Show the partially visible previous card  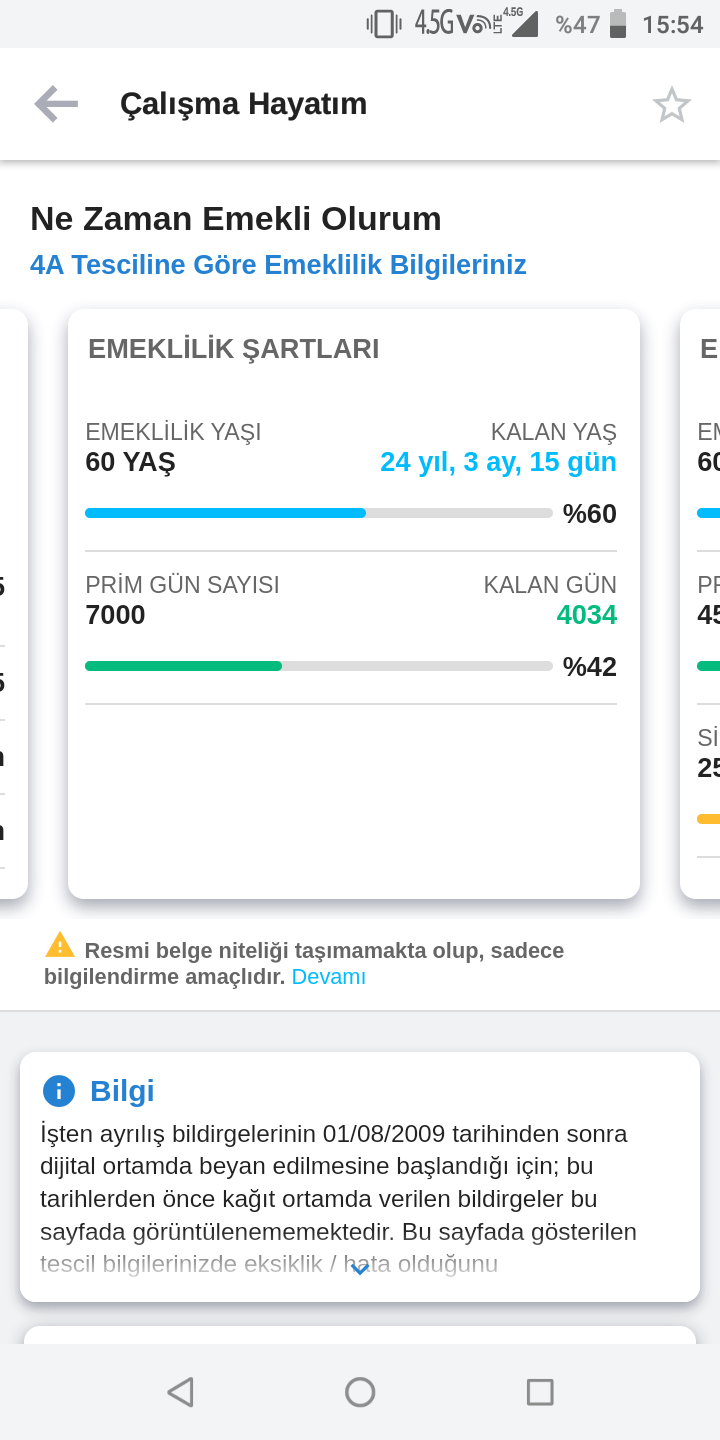click(x=13, y=604)
